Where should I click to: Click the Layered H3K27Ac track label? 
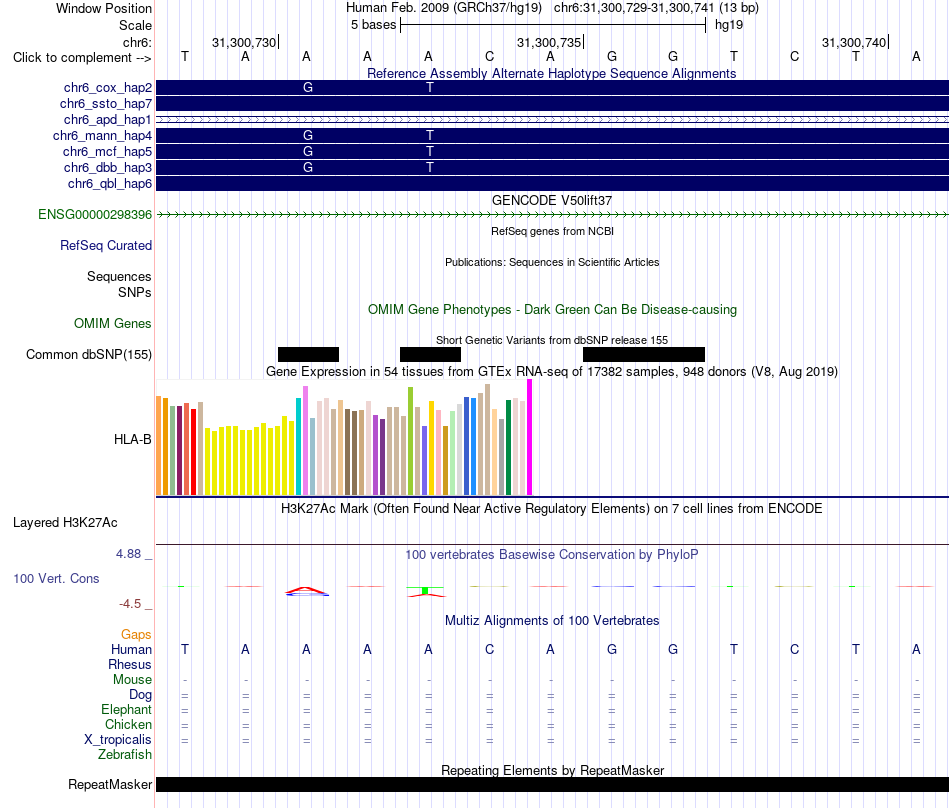(x=65, y=523)
